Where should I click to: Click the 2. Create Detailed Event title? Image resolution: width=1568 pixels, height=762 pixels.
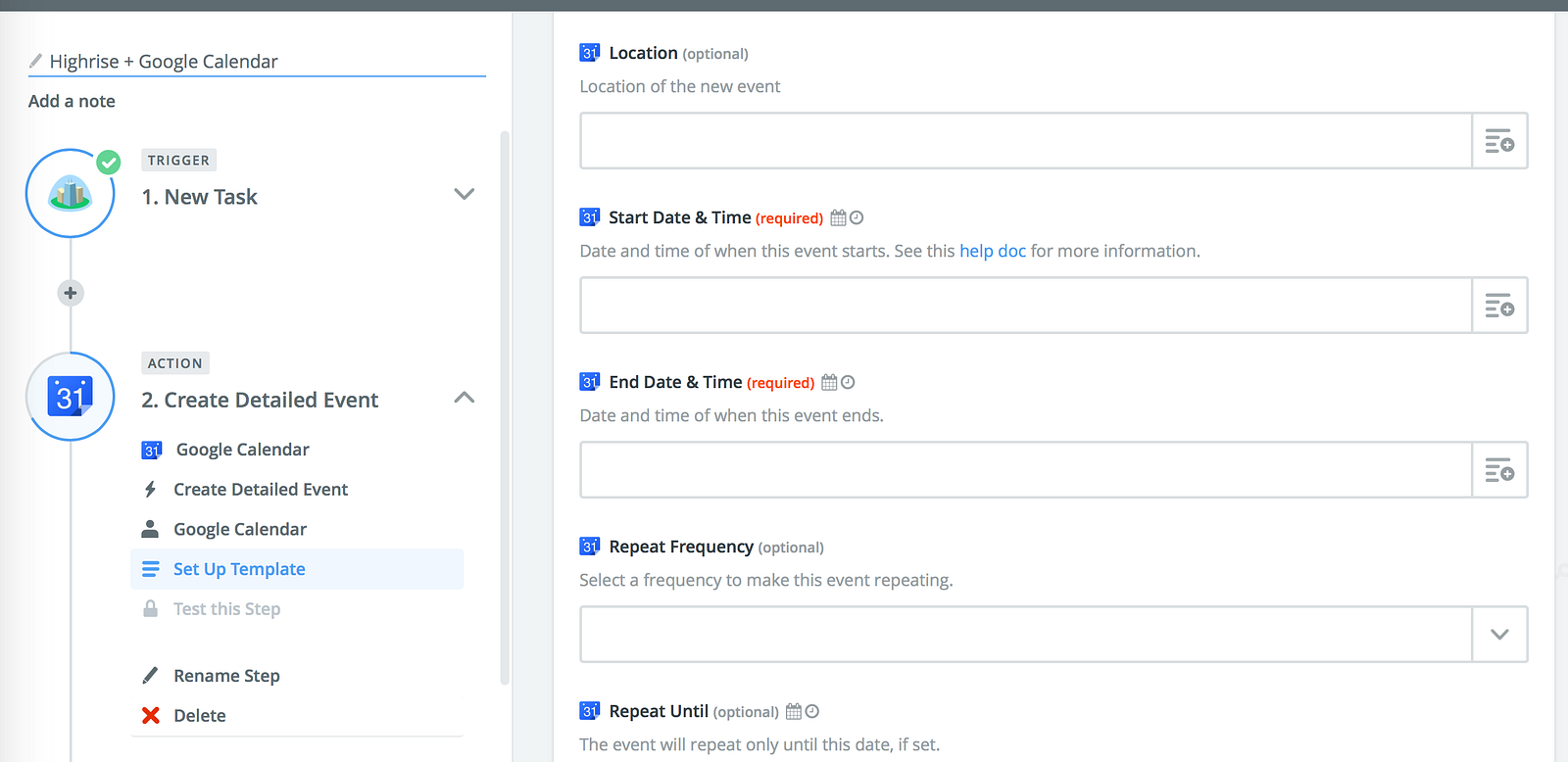260,400
